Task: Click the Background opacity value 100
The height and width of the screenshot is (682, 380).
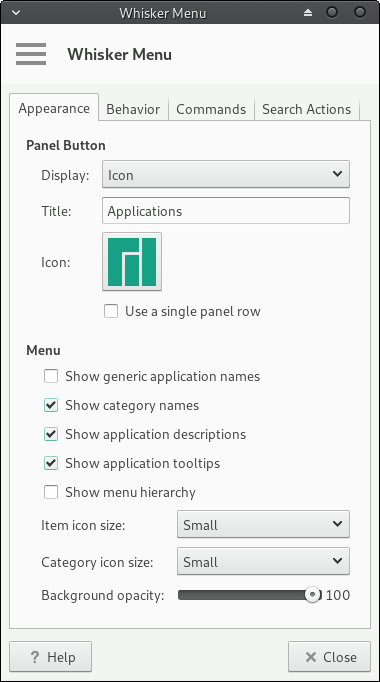Action: (x=338, y=595)
